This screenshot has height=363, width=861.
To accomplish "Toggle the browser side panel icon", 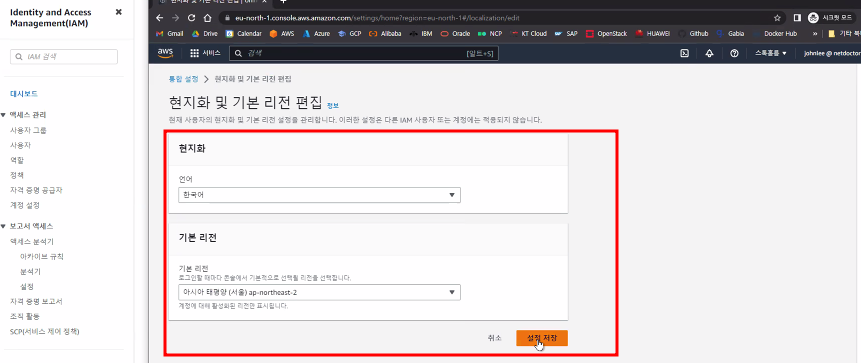I will pos(797,18).
